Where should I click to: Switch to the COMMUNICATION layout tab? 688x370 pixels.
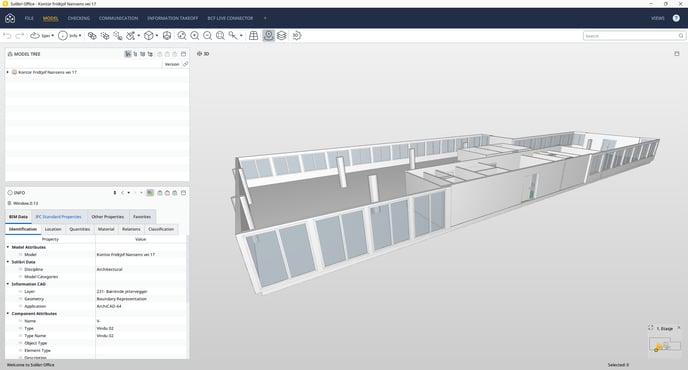click(118, 18)
